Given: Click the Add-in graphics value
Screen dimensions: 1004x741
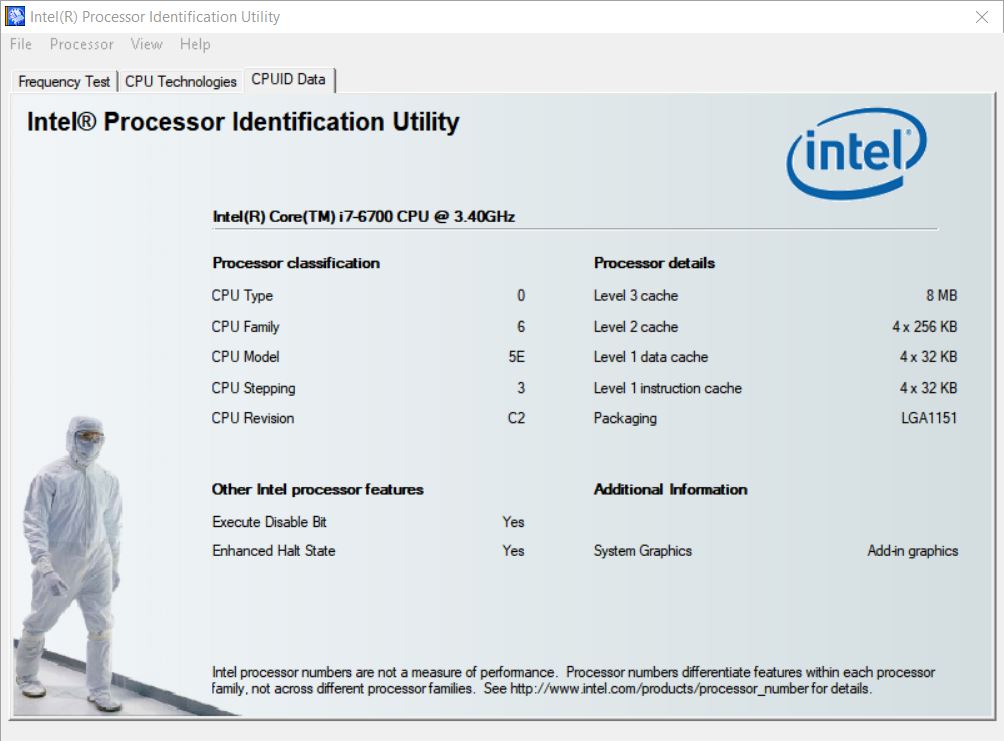Looking at the screenshot, I should [x=912, y=551].
